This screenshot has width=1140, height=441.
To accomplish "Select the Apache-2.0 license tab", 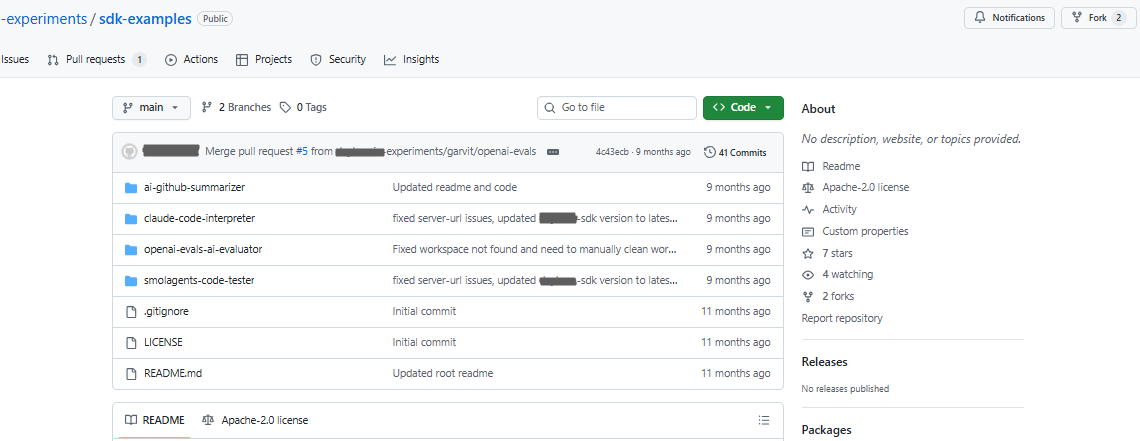I will click(254, 420).
